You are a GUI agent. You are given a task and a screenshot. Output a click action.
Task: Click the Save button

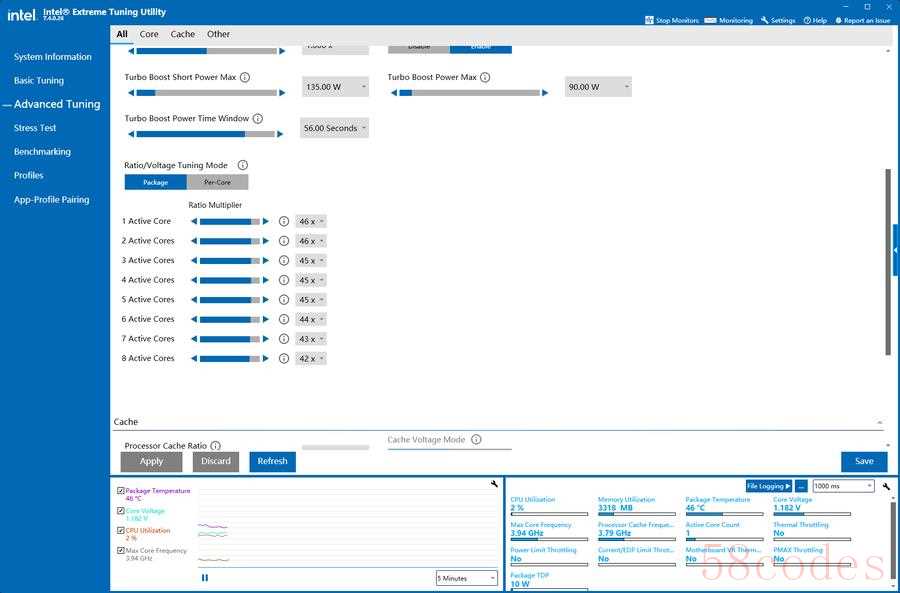point(864,462)
